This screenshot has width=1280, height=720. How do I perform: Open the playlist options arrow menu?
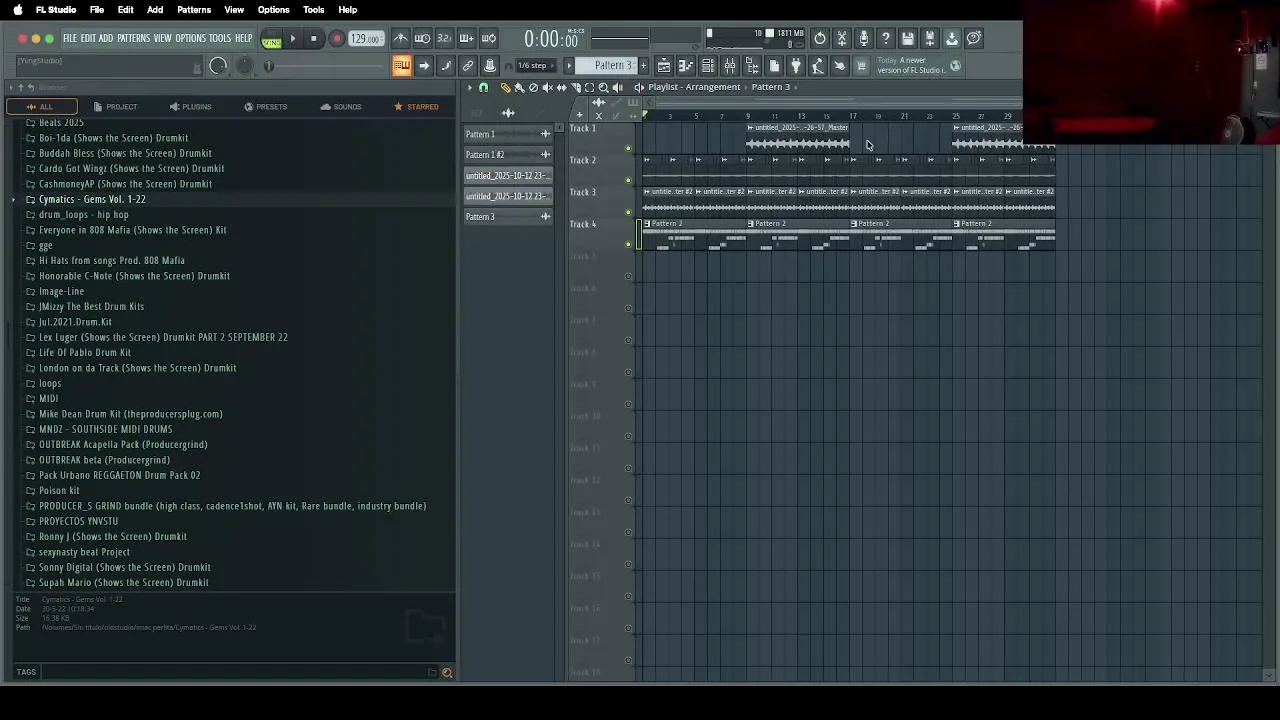469,87
